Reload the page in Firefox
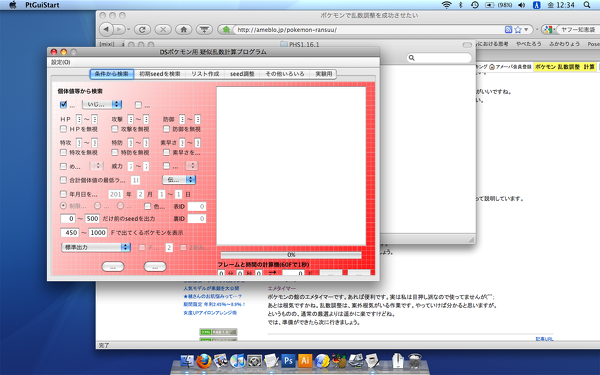Screen dimensions: 600x375 142,29
